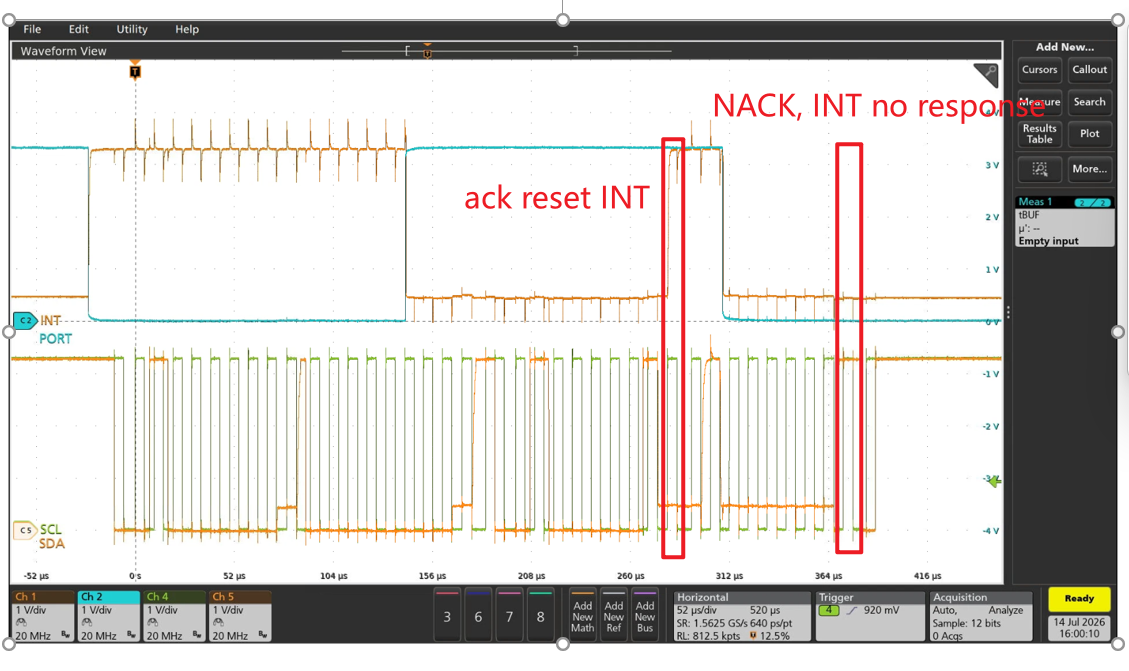Select the C5 SCL SDA channel handle

[25, 530]
